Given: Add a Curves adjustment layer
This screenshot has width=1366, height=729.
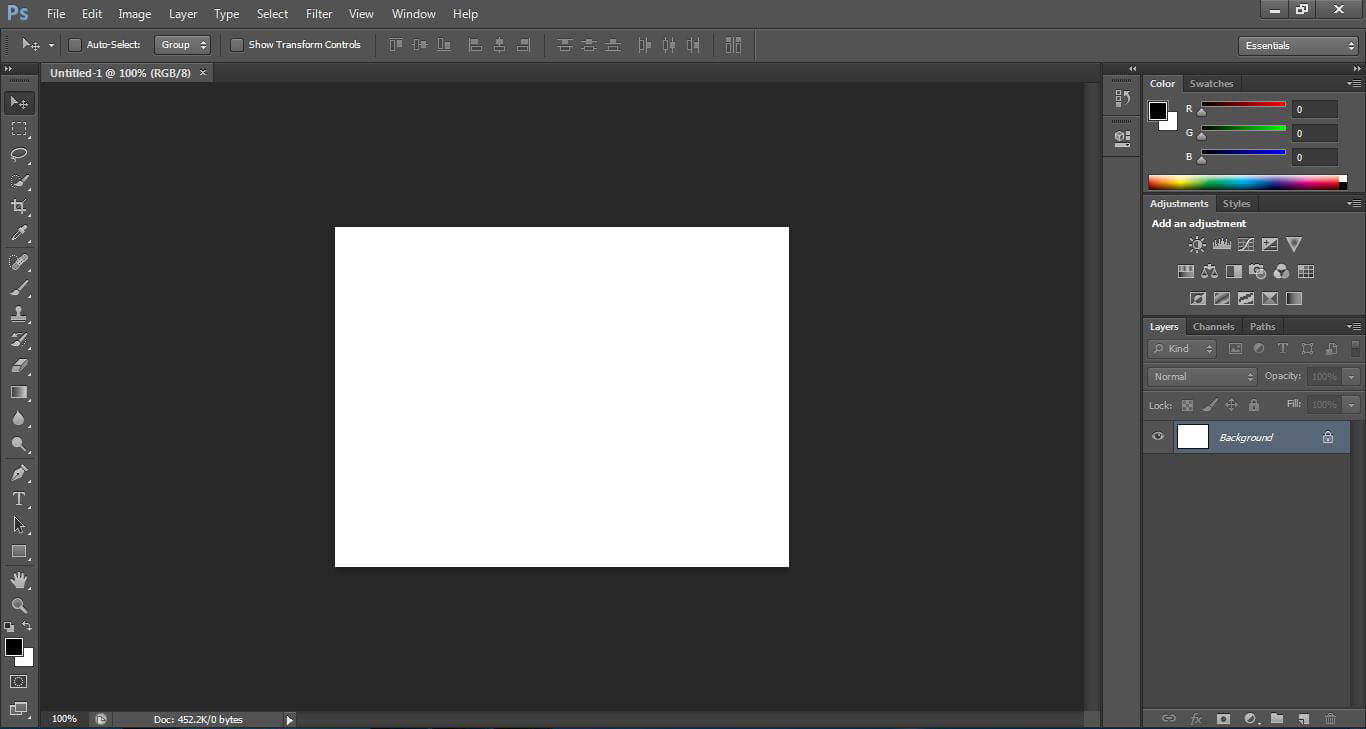Looking at the screenshot, I should [1246, 244].
